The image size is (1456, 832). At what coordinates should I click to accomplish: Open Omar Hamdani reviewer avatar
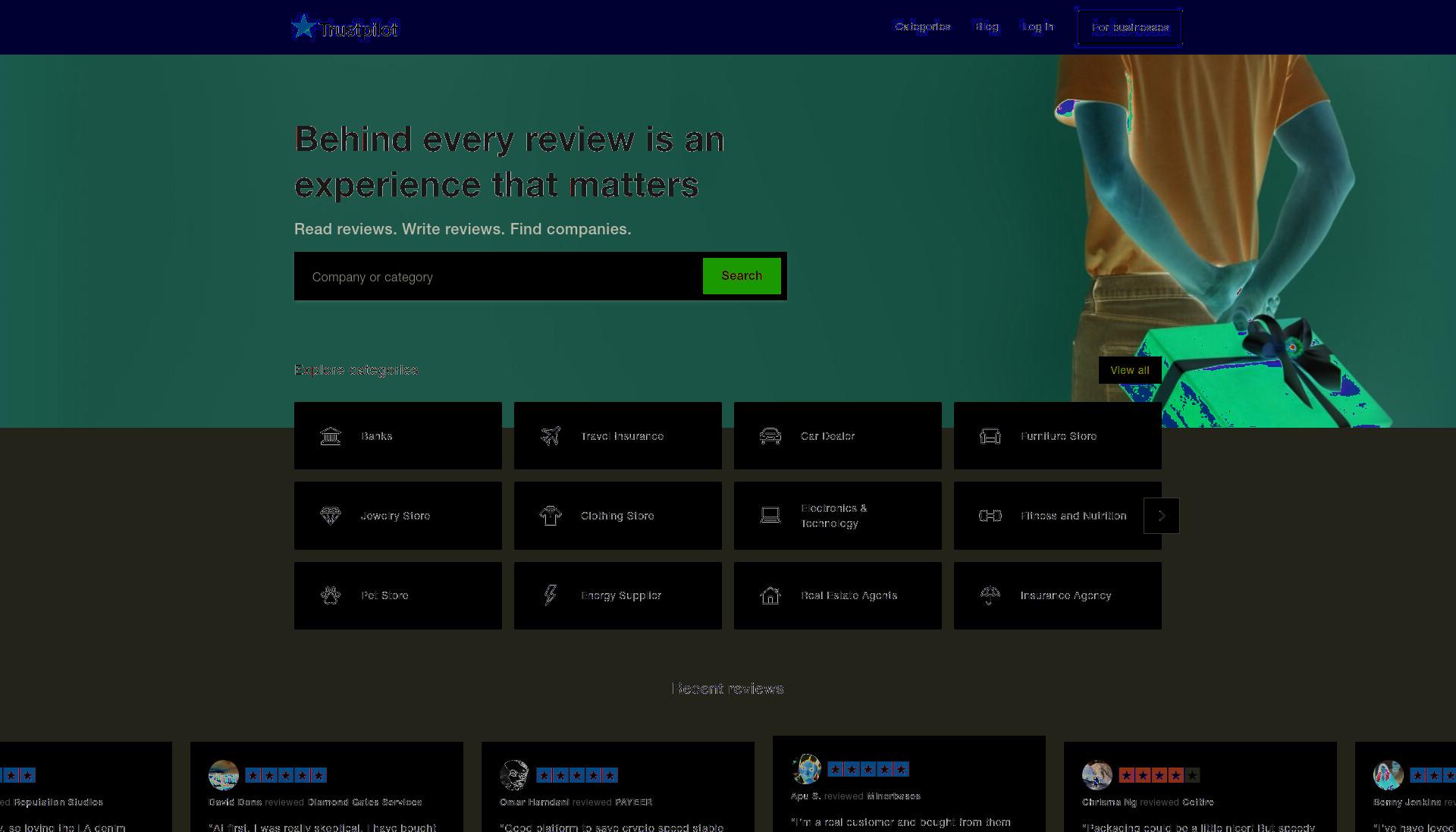click(x=515, y=775)
